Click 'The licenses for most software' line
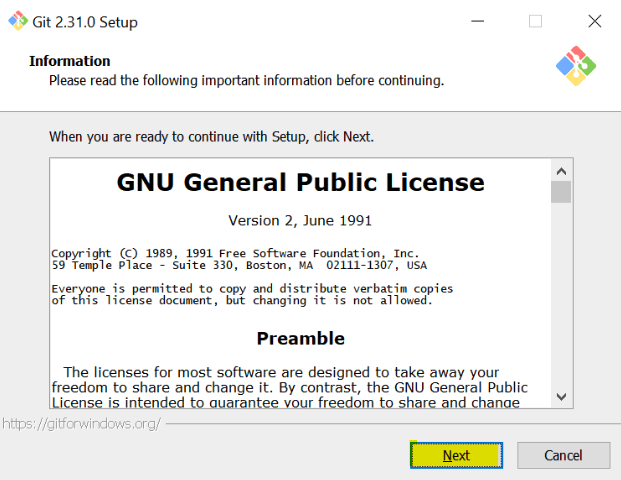 pyautogui.click(x=281, y=372)
